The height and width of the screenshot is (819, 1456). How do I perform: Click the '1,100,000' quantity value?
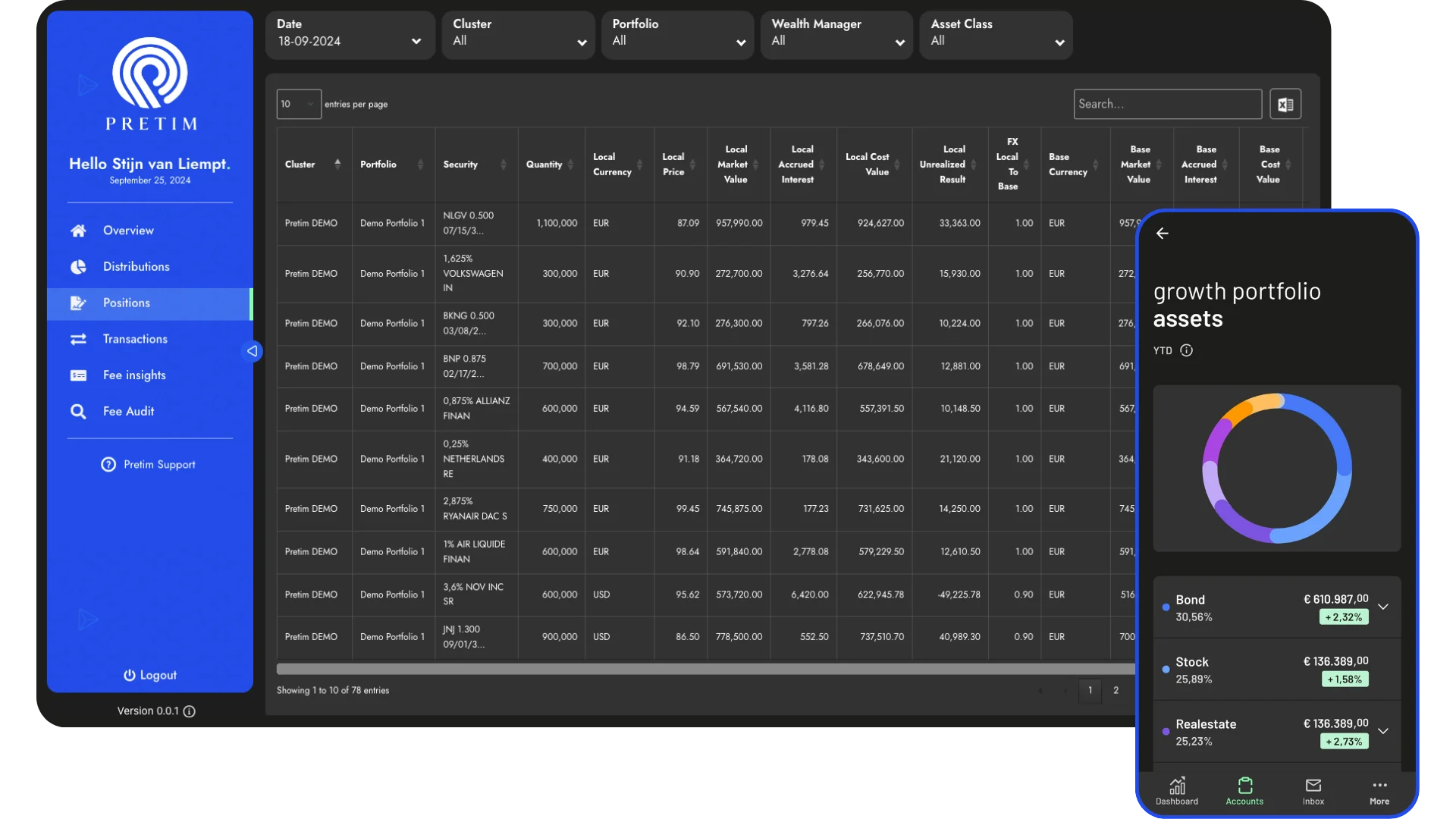pyautogui.click(x=557, y=224)
